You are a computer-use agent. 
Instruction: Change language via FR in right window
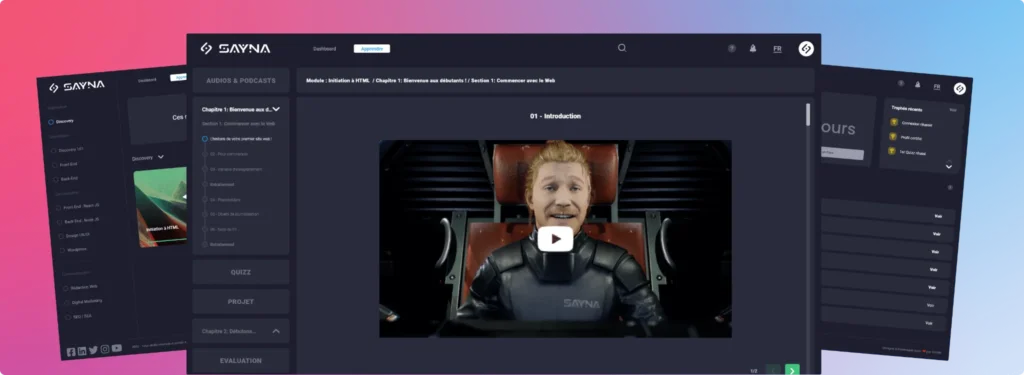coord(936,86)
